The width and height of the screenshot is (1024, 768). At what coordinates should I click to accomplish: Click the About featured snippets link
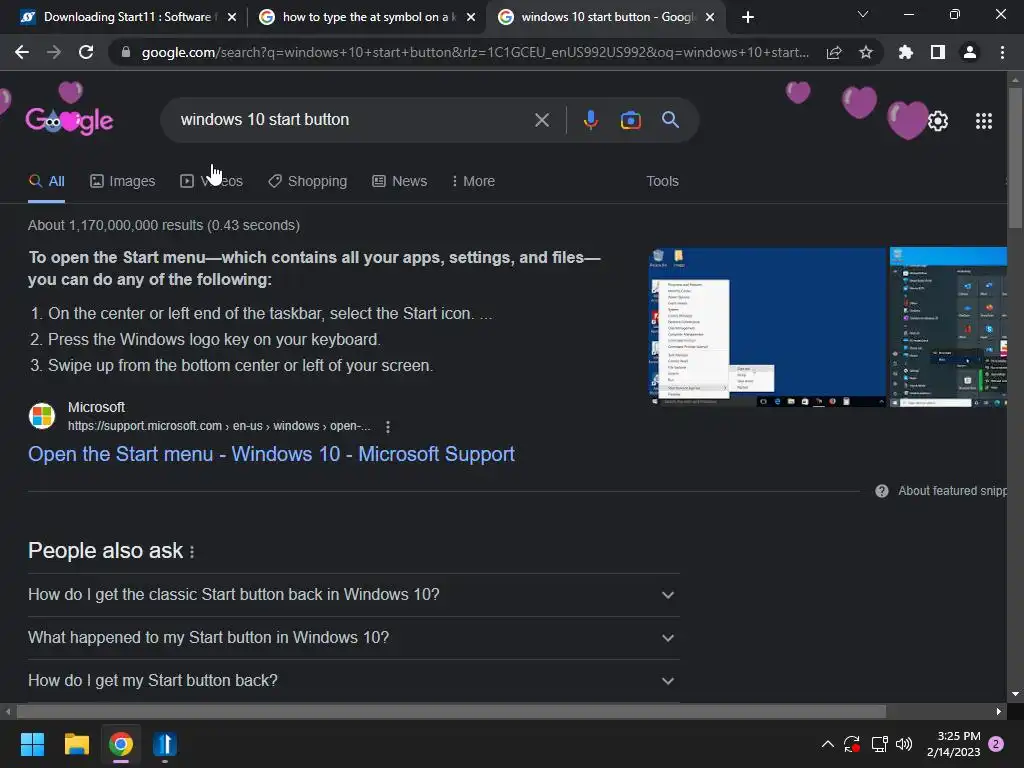[x=952, y=491]
